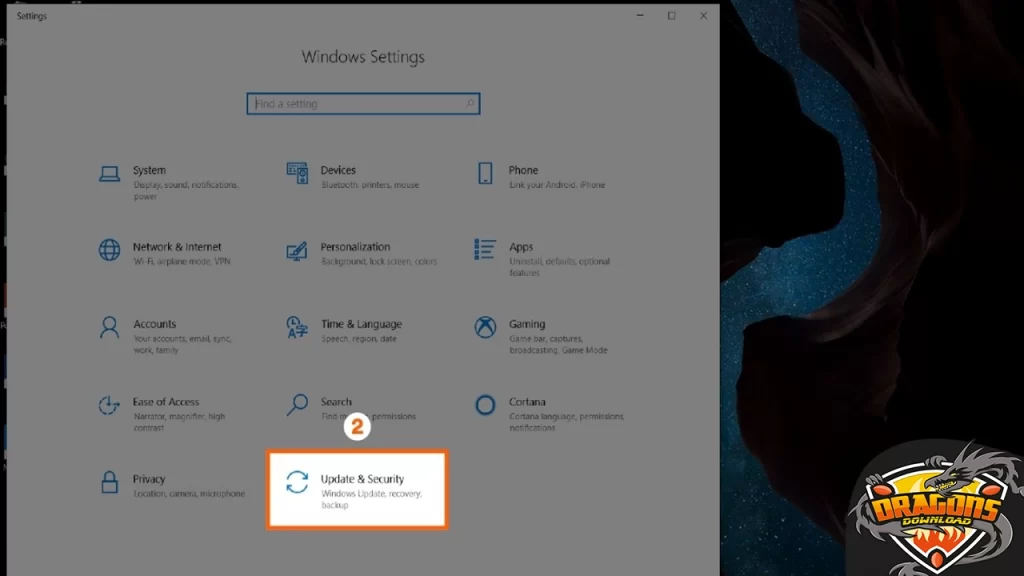Open Devices via its keyboard icon

(x=297, y=173)
